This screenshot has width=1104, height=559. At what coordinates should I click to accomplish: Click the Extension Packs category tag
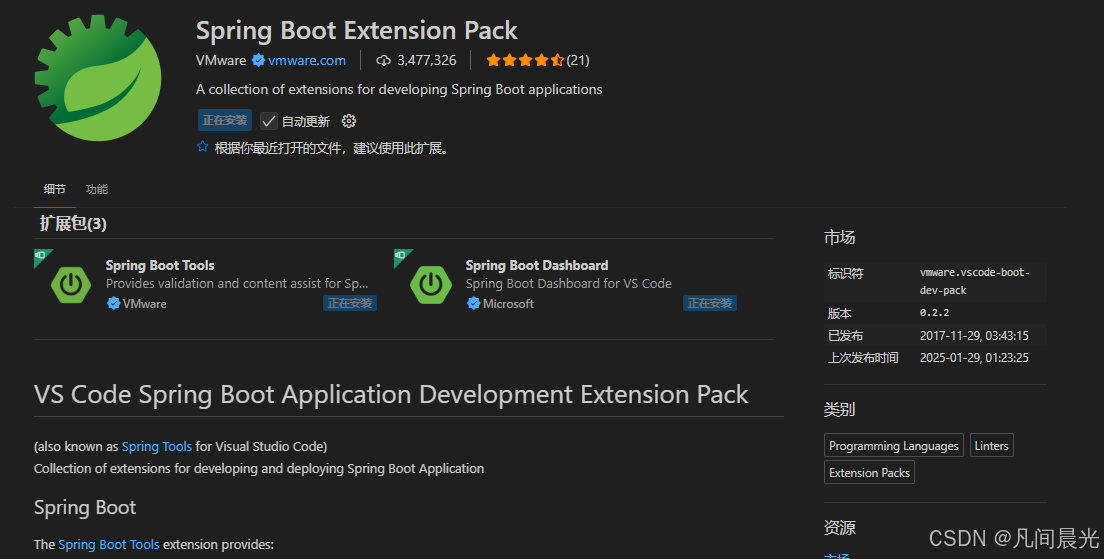[x=869, y=472]
